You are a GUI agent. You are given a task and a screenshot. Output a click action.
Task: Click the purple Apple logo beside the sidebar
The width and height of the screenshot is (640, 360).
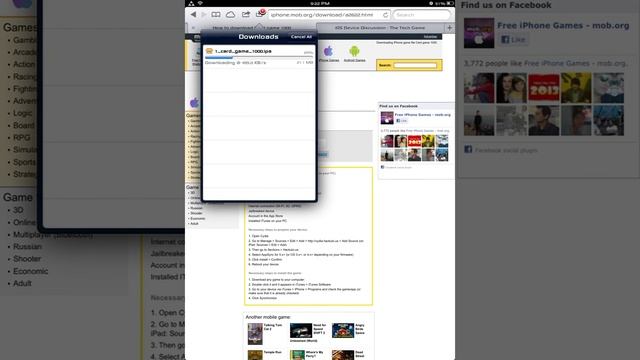click(x=194, y=102)
